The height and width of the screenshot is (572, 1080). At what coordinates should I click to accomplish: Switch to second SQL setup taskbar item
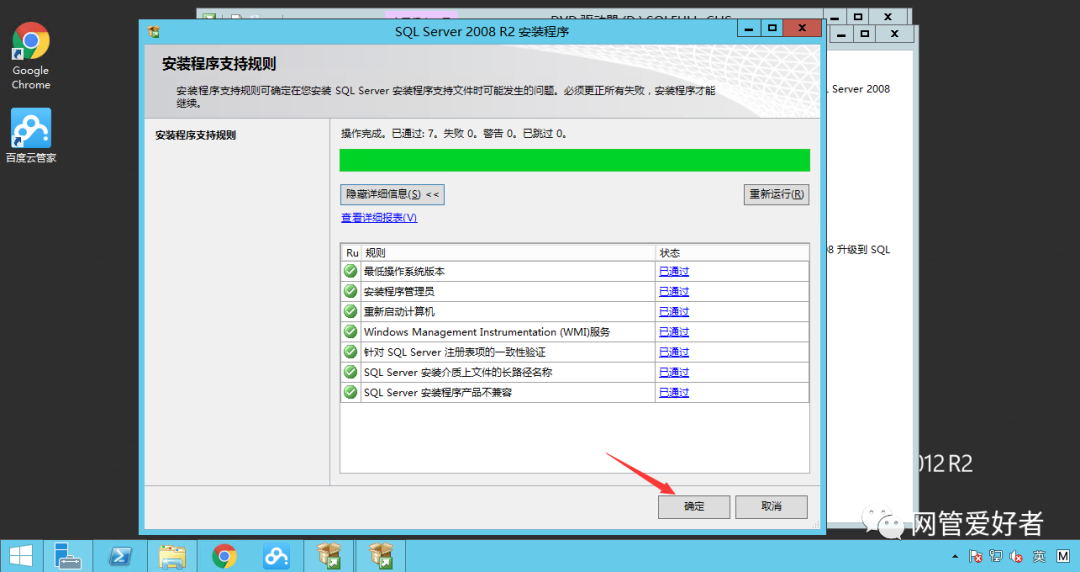tap(380, 555)
